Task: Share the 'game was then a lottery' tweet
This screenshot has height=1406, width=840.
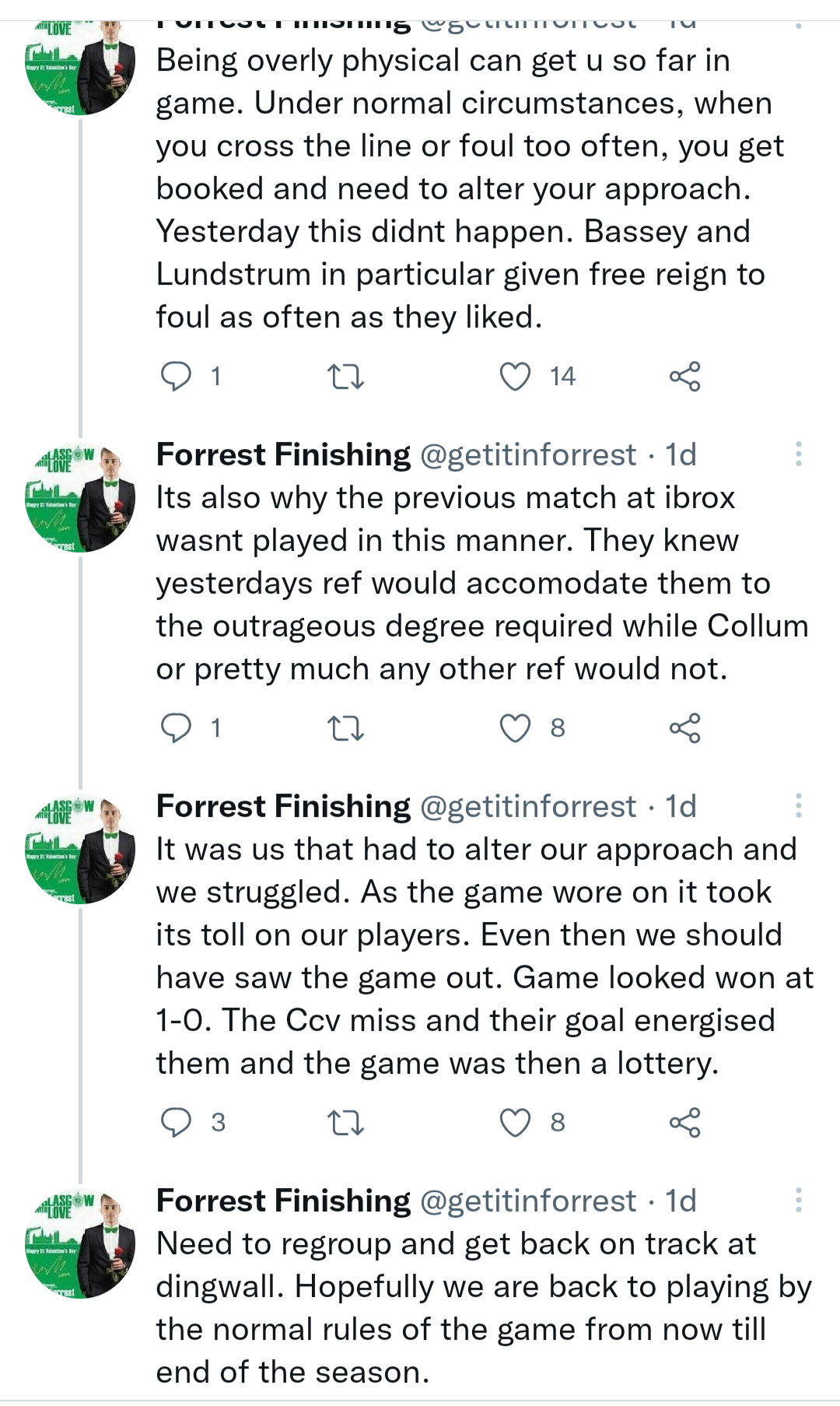Action: tap(684, 1123)
